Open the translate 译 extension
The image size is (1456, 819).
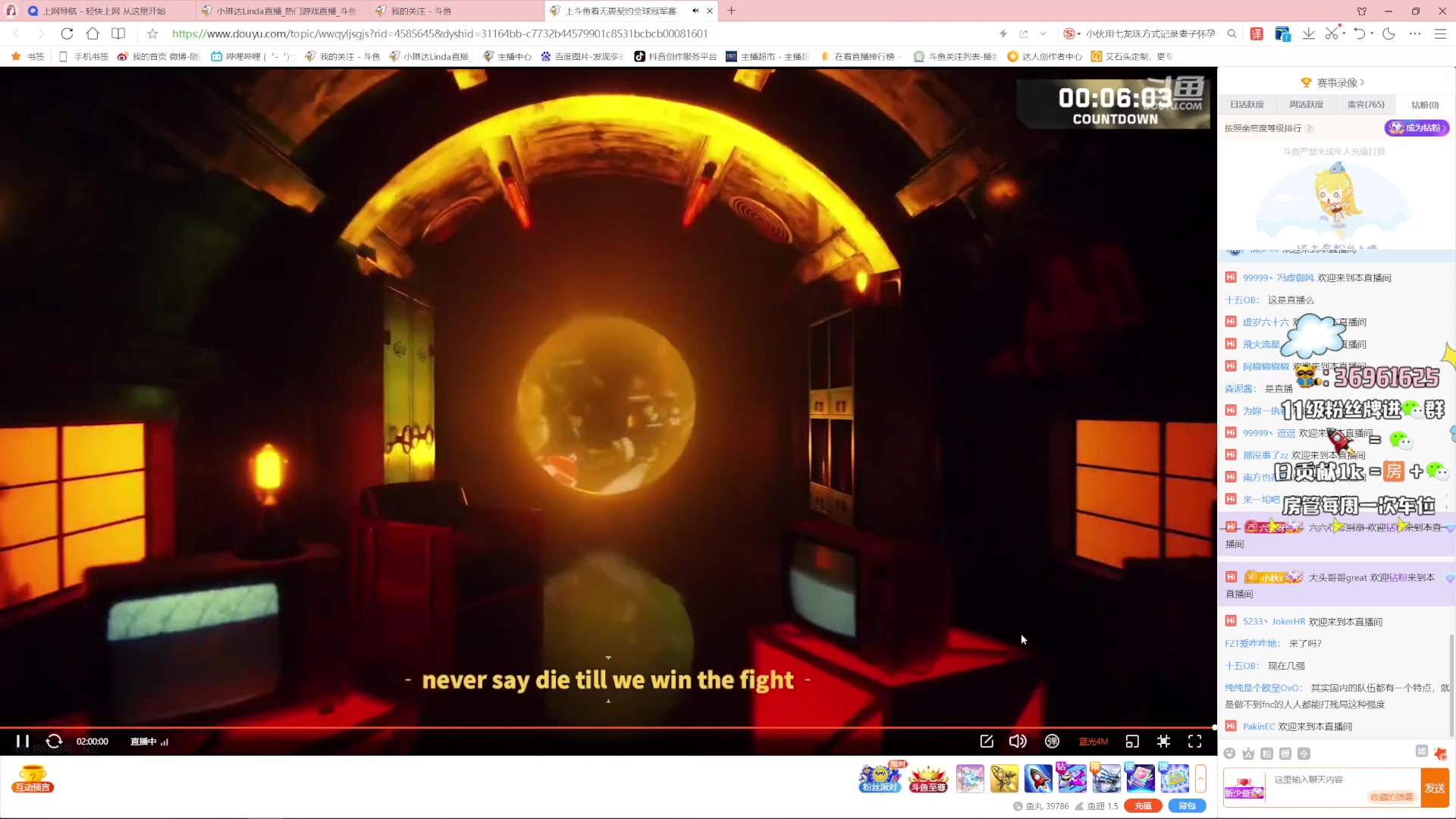pyautogui.click(x=1257, y=33)
